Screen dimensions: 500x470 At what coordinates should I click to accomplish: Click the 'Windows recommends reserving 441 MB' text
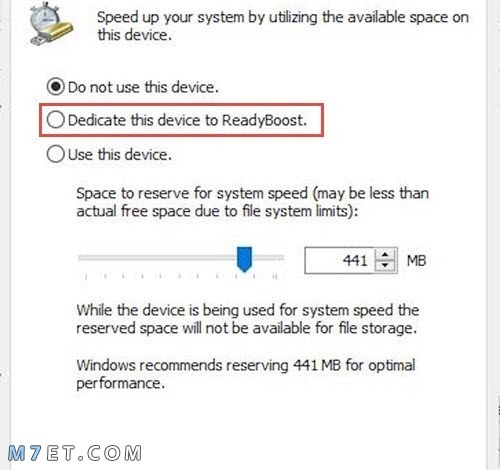click(x=246, y=374)
